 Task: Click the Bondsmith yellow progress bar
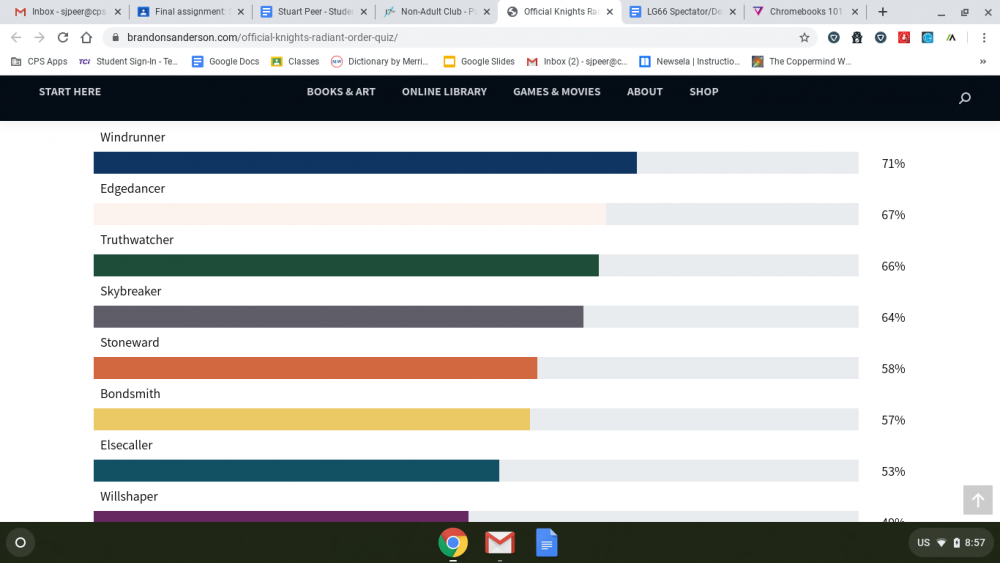point(312,419)
